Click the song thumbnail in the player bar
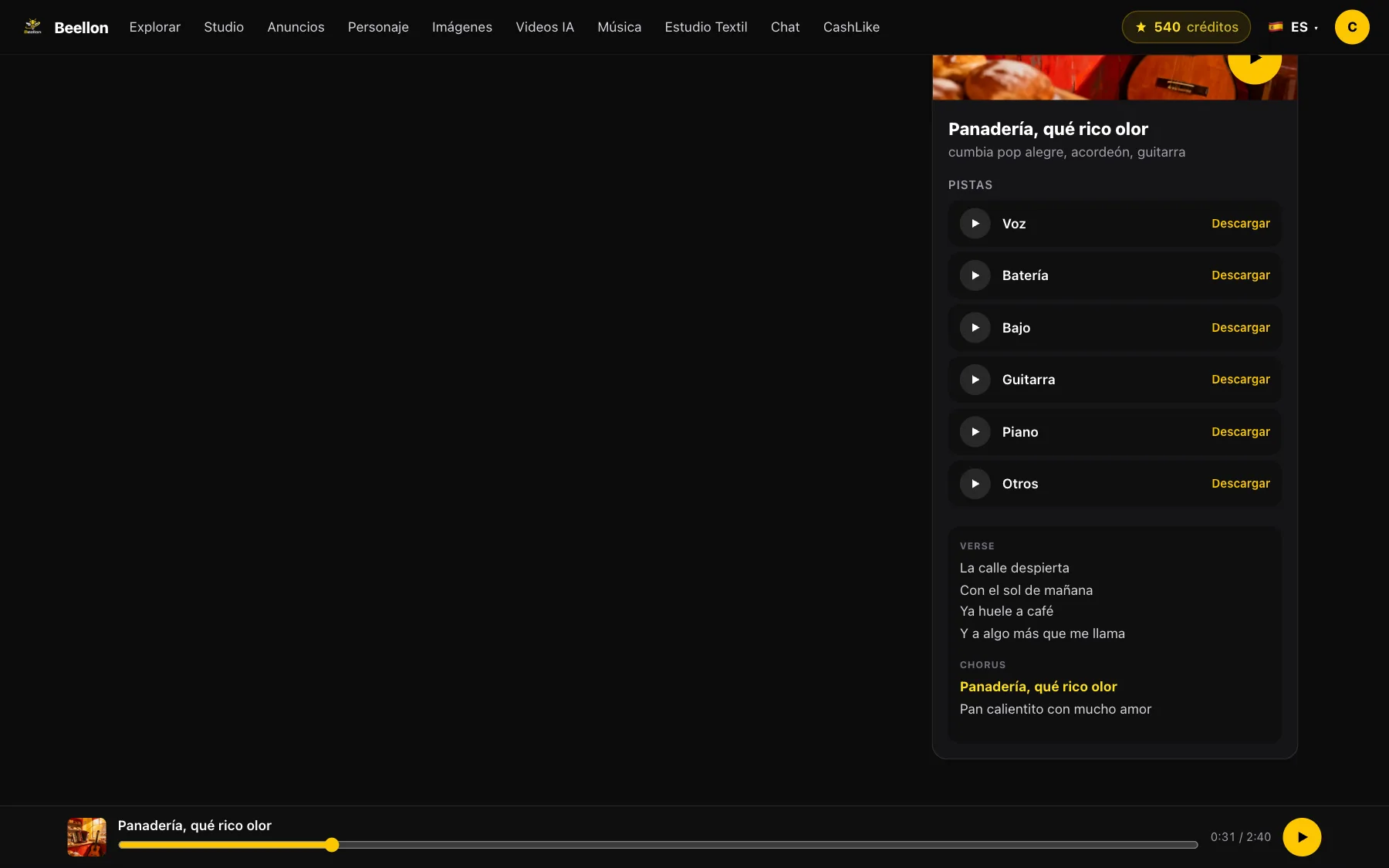The width and height of the screenshot is (1389, 868). (86, 837)
